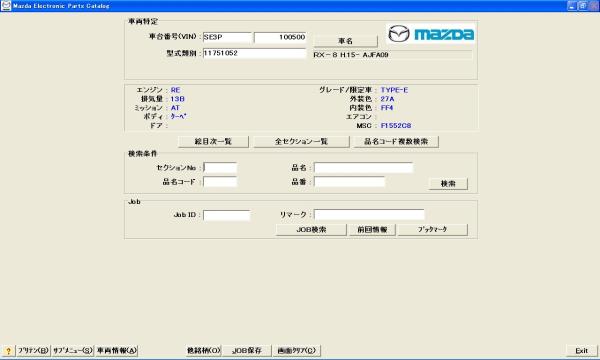Click the ブリテン(B) bottom button

coord(33,350)
